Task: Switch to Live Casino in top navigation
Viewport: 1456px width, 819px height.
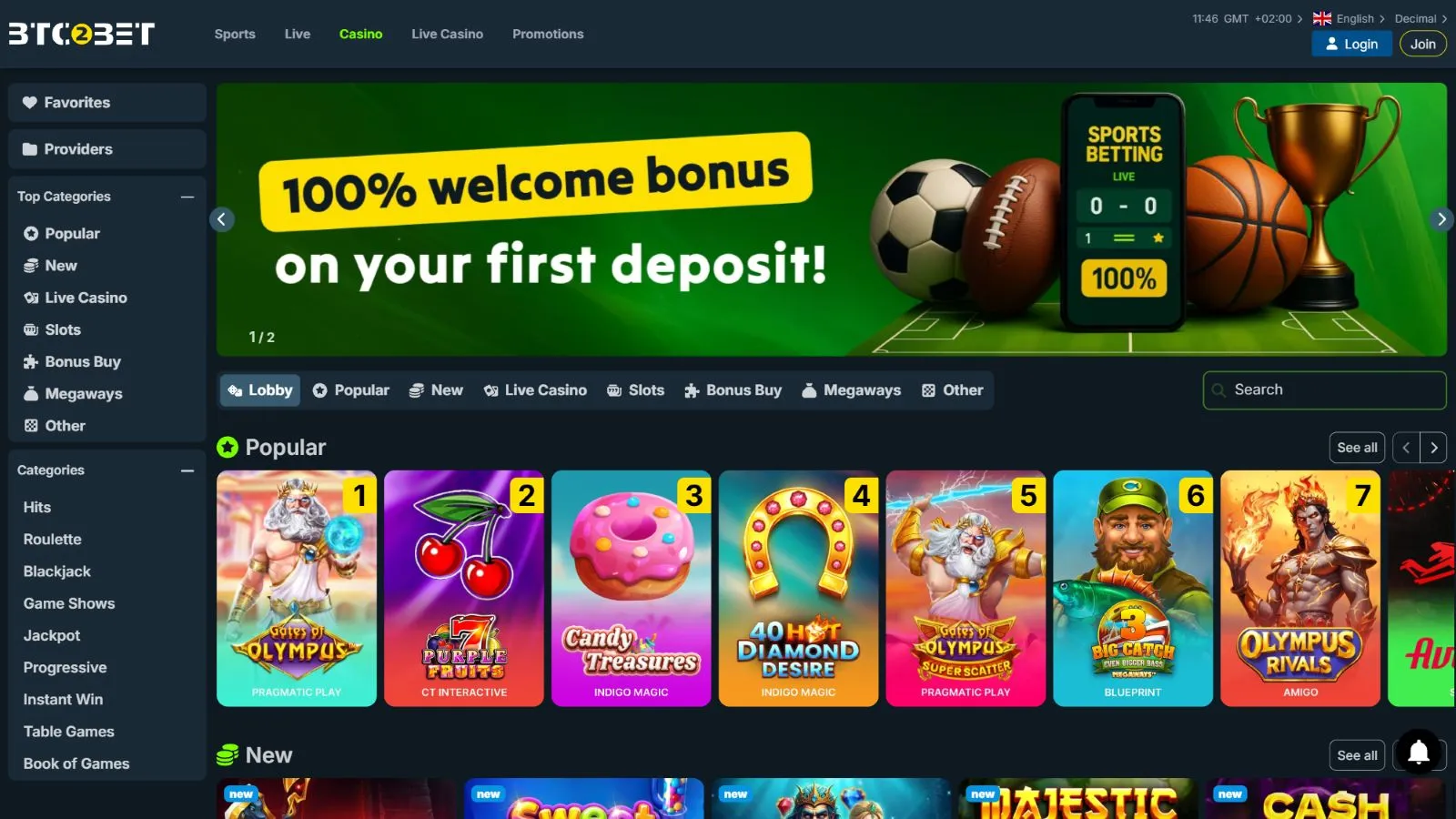Action: tap(447, 34)
